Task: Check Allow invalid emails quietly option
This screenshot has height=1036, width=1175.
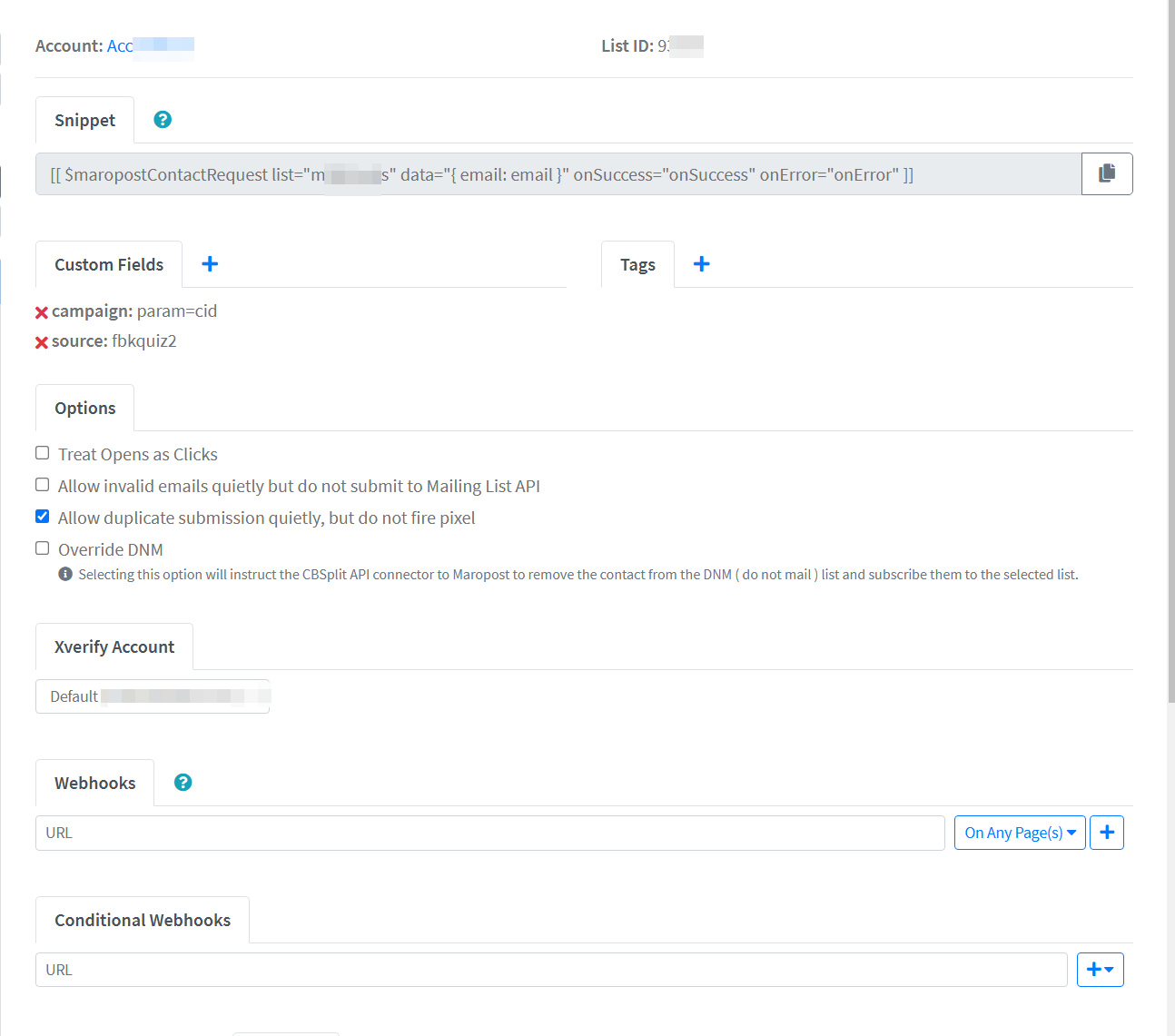Action: point(43,485)
